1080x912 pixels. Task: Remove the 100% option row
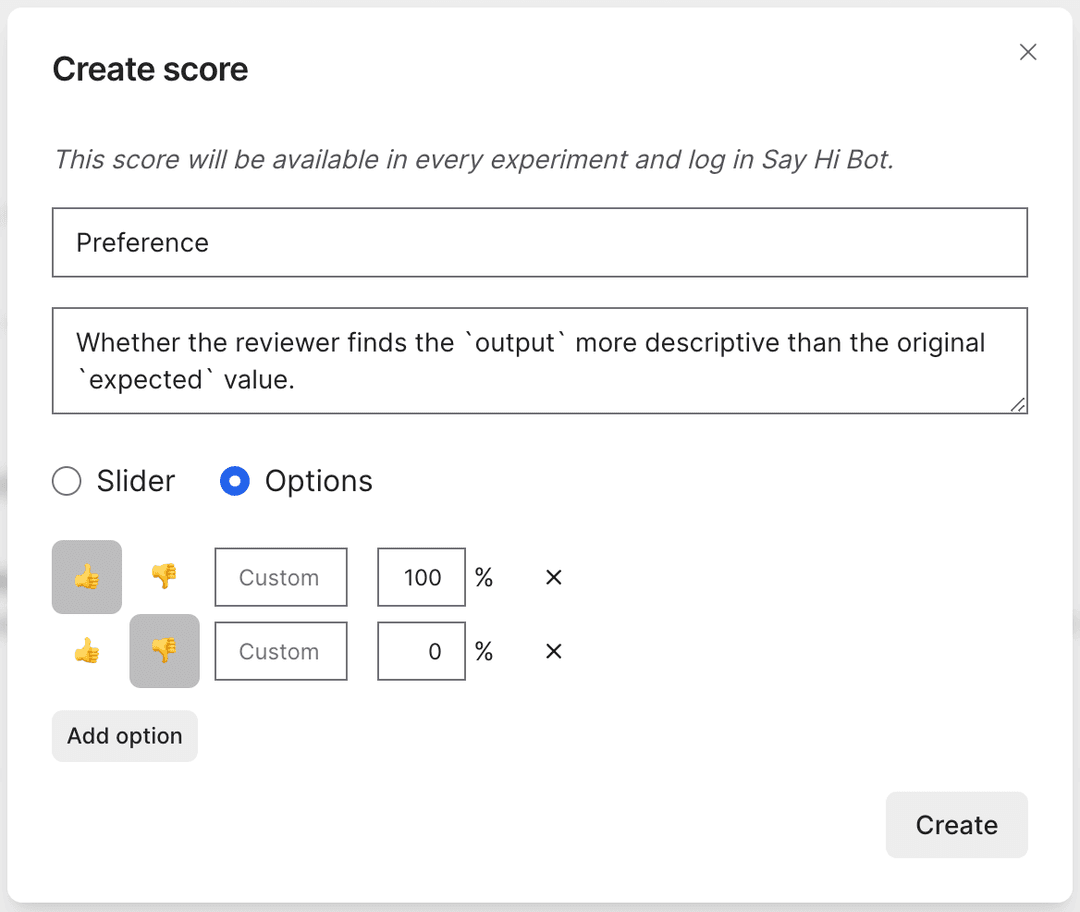[x=554, y=578]
